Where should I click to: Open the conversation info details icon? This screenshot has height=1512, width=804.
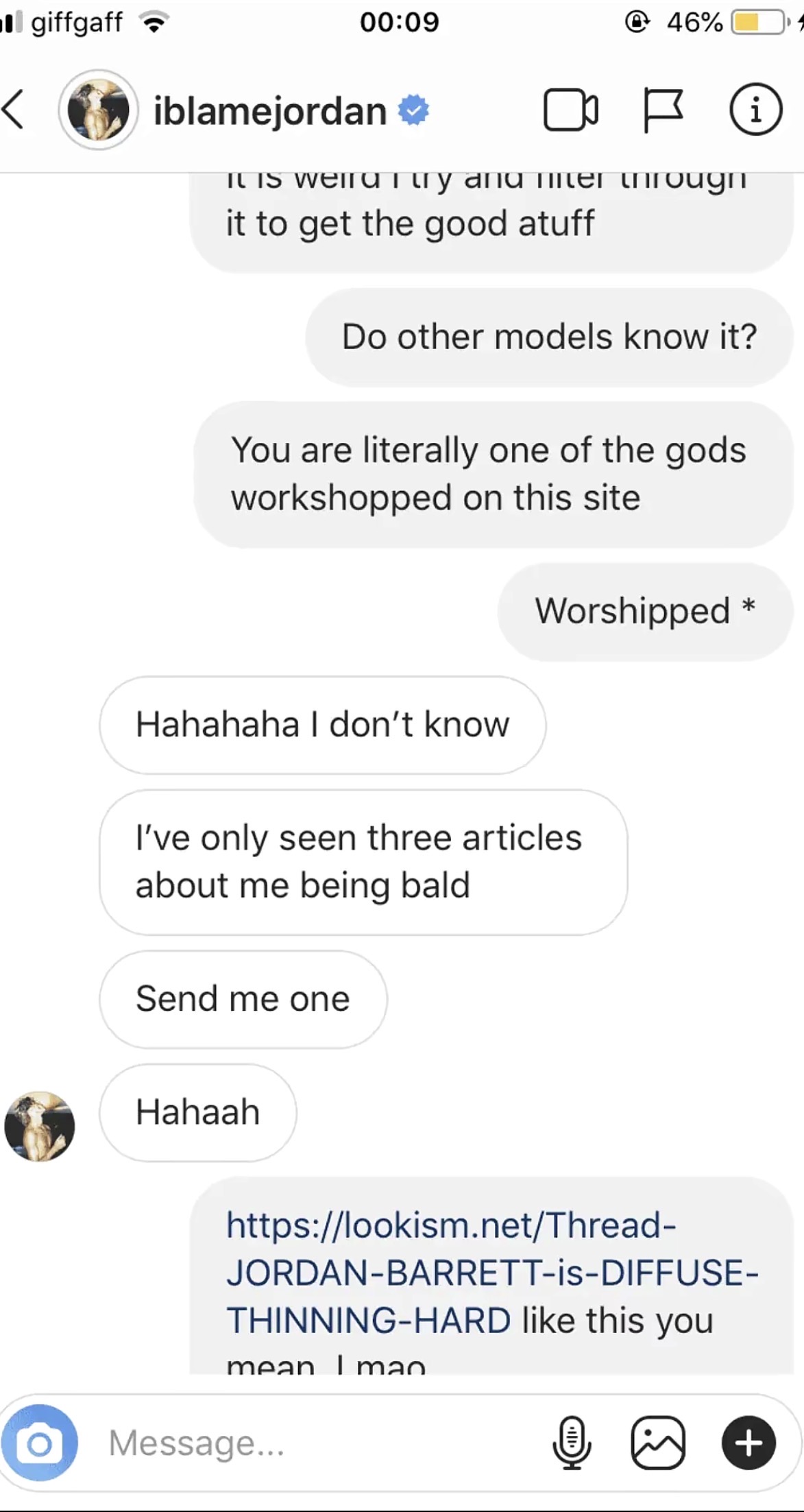755,110
